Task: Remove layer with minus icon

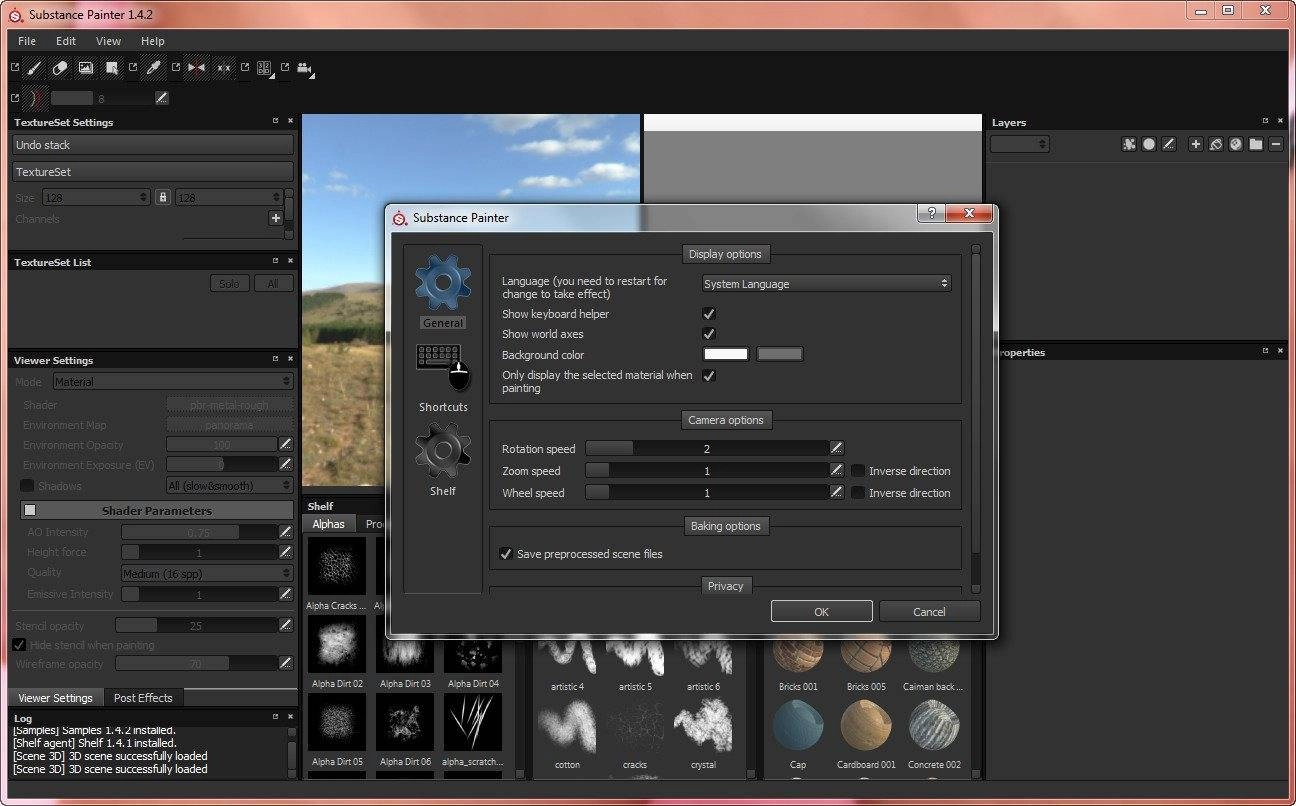Action: pos(1276,144)
